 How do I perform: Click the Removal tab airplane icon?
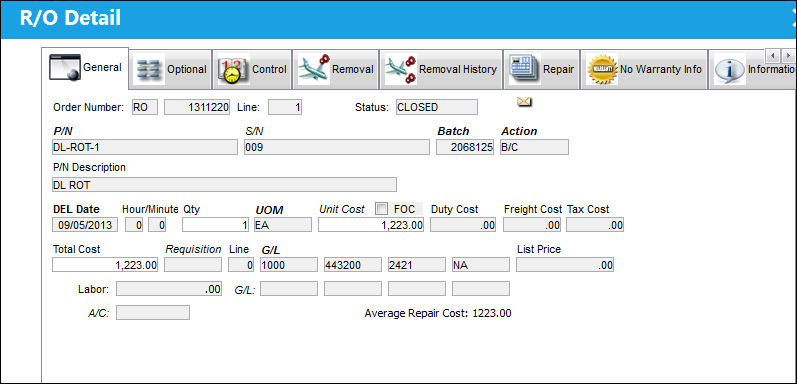pyautogui.click(x=314, y=69)
